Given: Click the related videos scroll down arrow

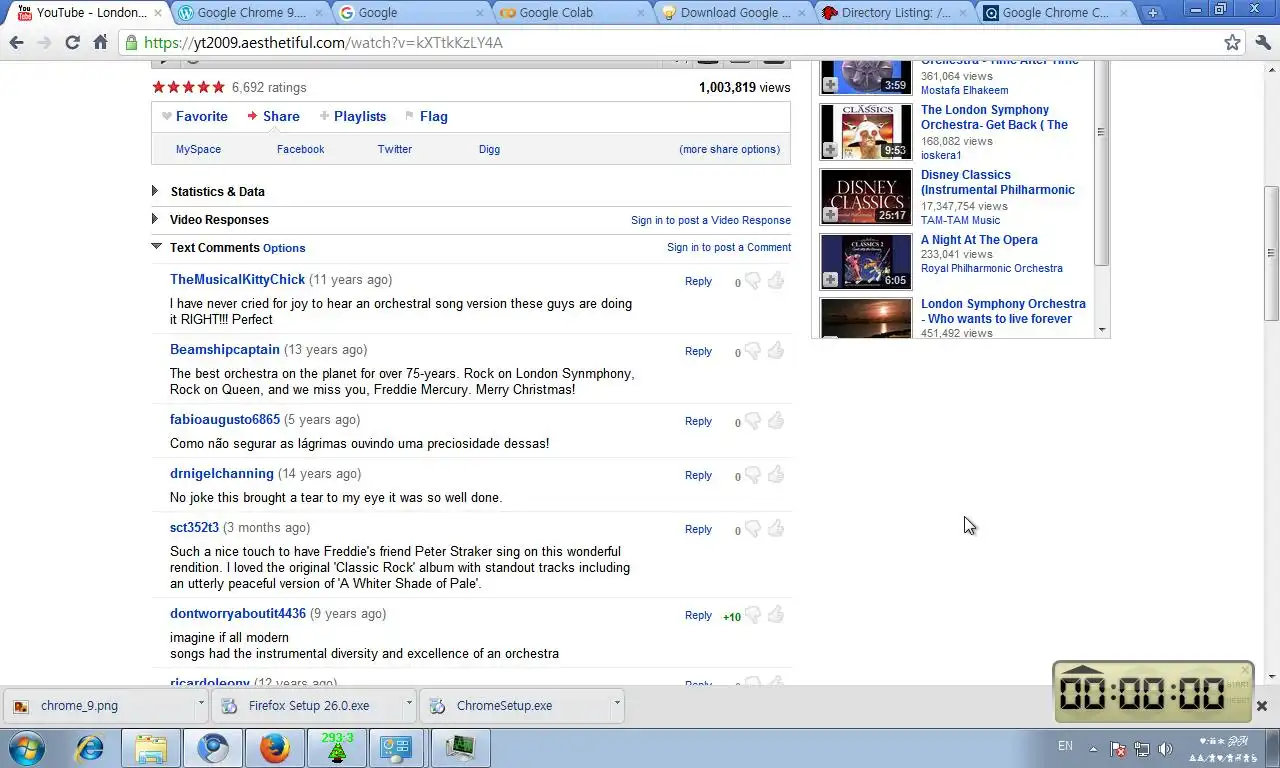Looking at the screenshot, I should pos(1102,330).
